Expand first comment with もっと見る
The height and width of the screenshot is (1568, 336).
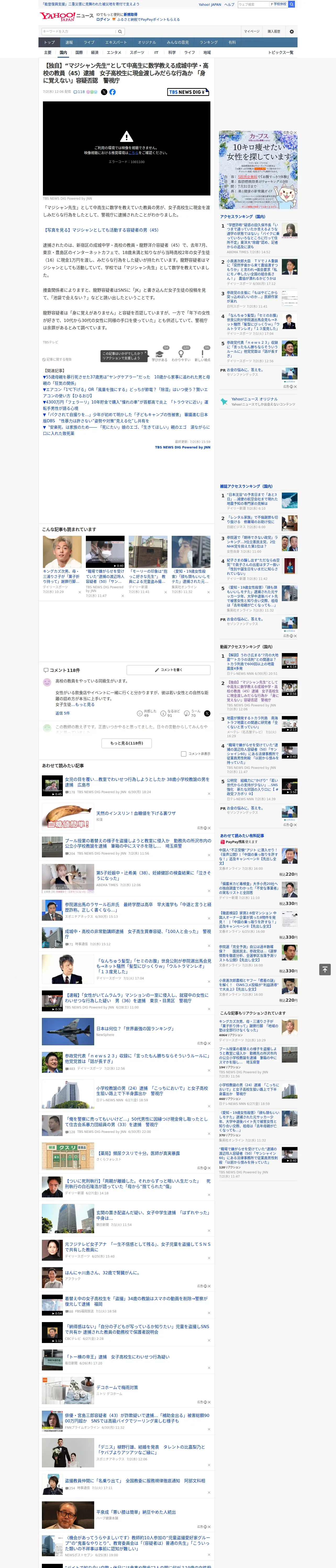pos(85,704)
